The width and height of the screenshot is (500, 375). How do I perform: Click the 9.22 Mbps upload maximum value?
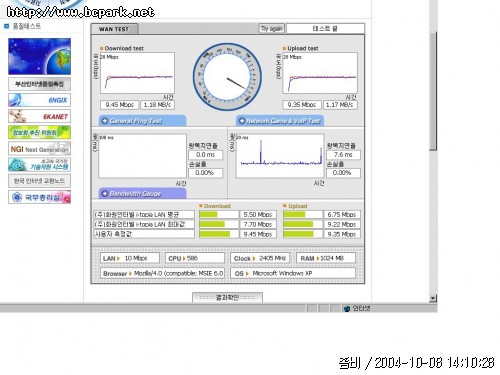click(x=342, y=224)
